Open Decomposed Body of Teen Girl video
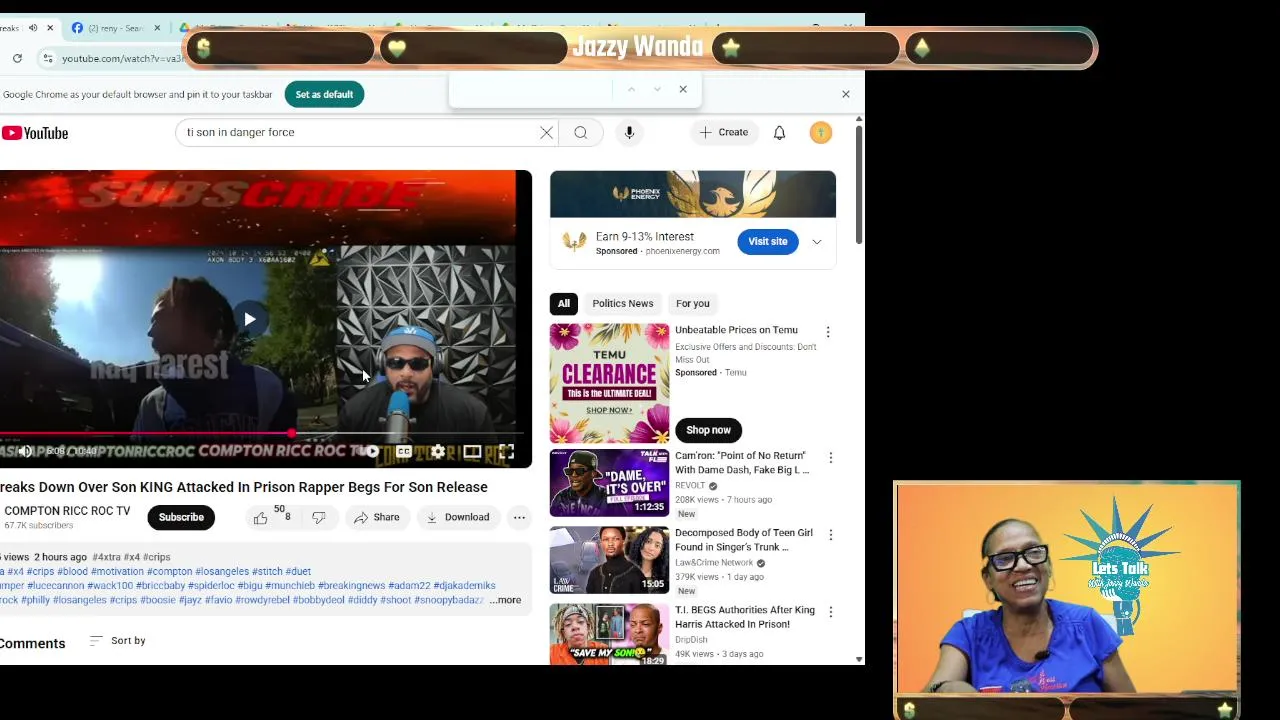Viewport: 1280px width, 720px height. 609,560
